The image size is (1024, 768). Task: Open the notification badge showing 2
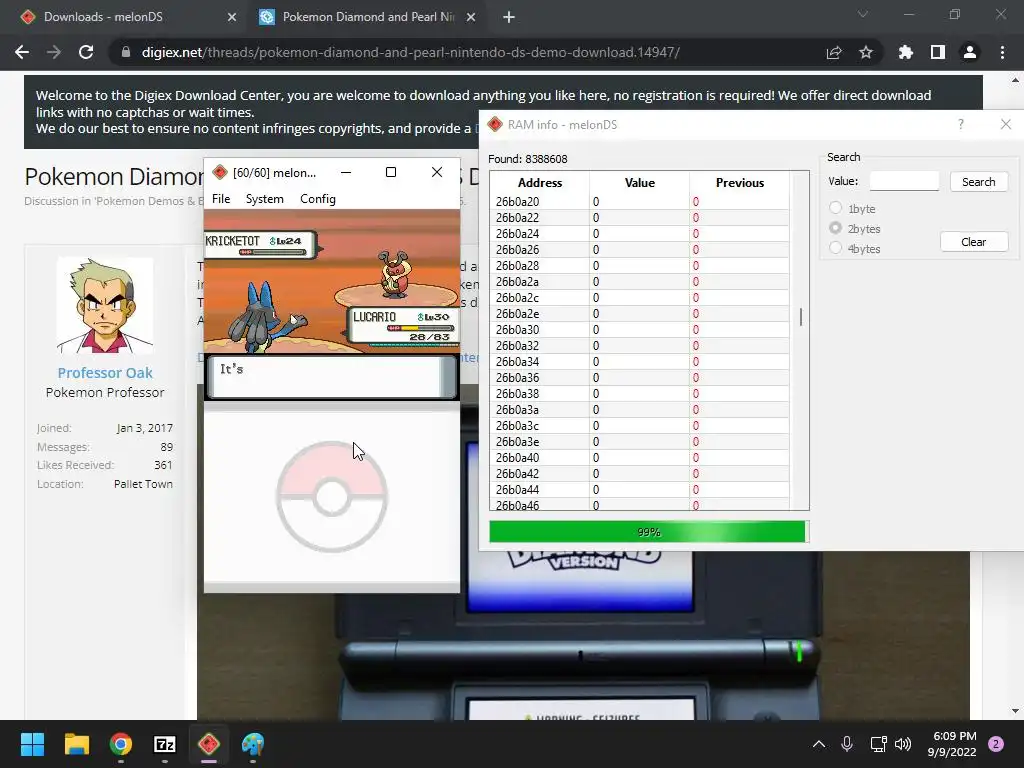[996, 744]
